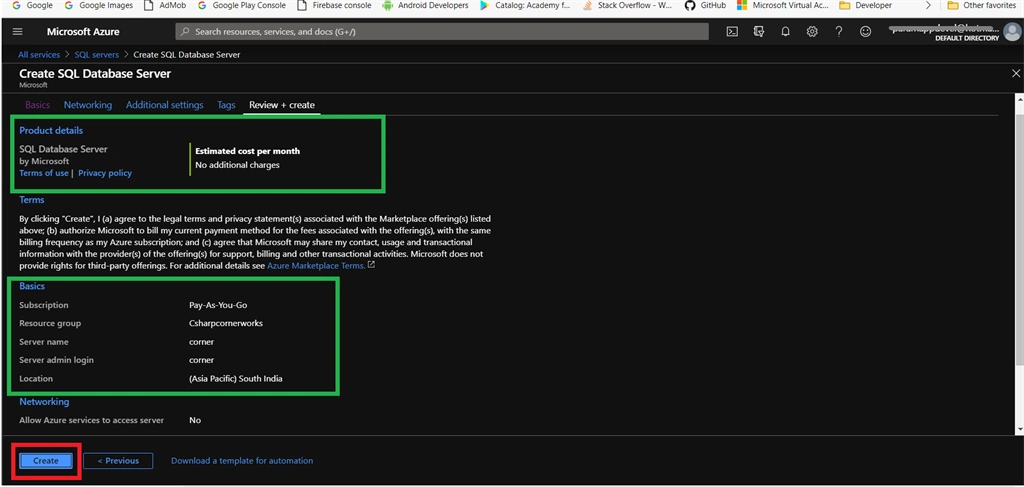The width and height of the screenshot is (1024, 487).
Task: Open the Developer bookmarks folder
Action: 866,5
